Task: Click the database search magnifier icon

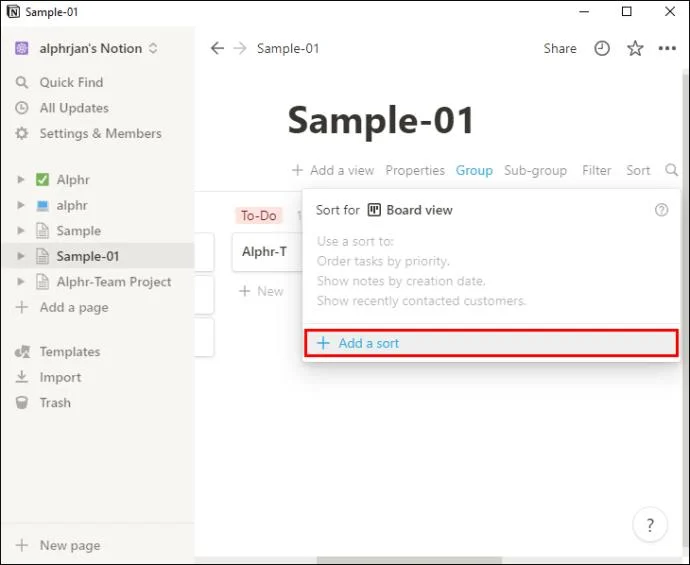Action: click(671, 170)
